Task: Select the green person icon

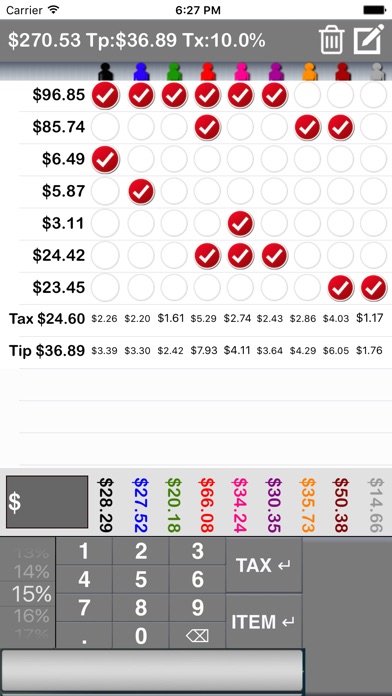Action: click(x=174, y=71)
